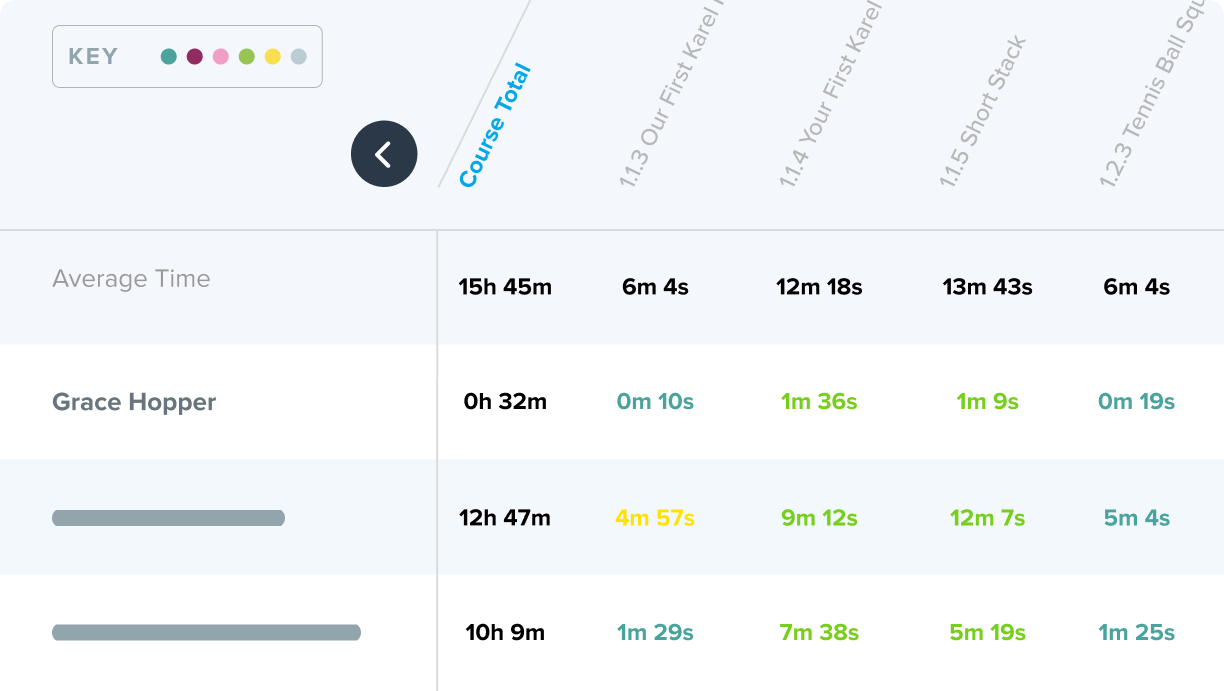Select the gray dot in the key
Viewport: 1224px width, 691px height.
pos(299,57)
